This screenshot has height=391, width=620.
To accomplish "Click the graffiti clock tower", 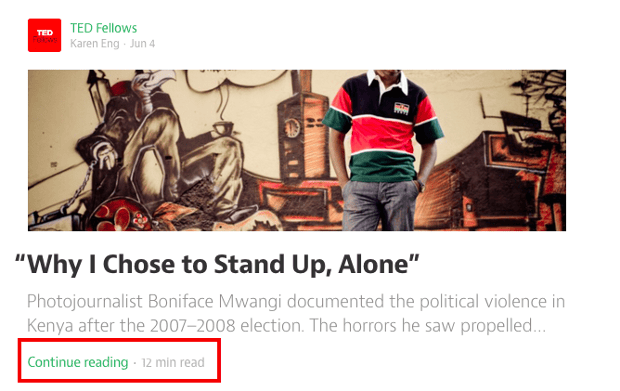I will coord(302,127).
